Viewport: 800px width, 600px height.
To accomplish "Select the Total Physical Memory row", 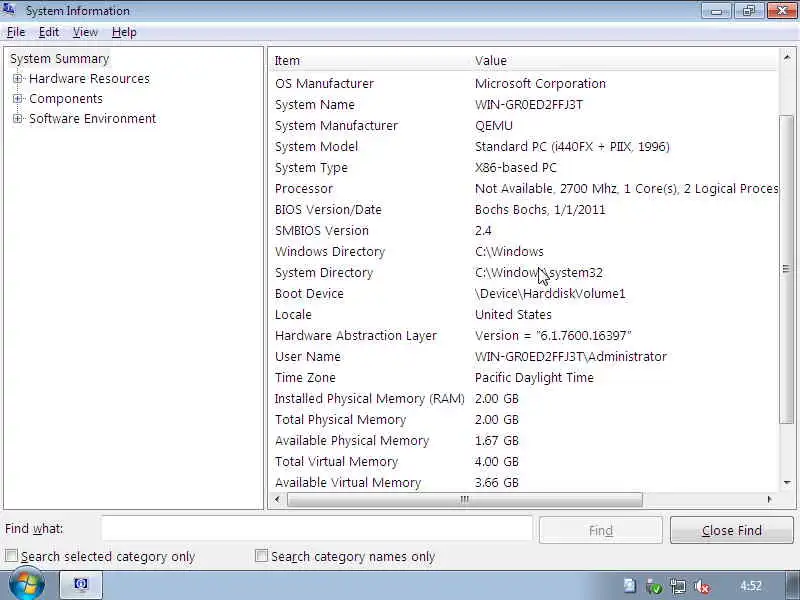I will coord(524,419).
